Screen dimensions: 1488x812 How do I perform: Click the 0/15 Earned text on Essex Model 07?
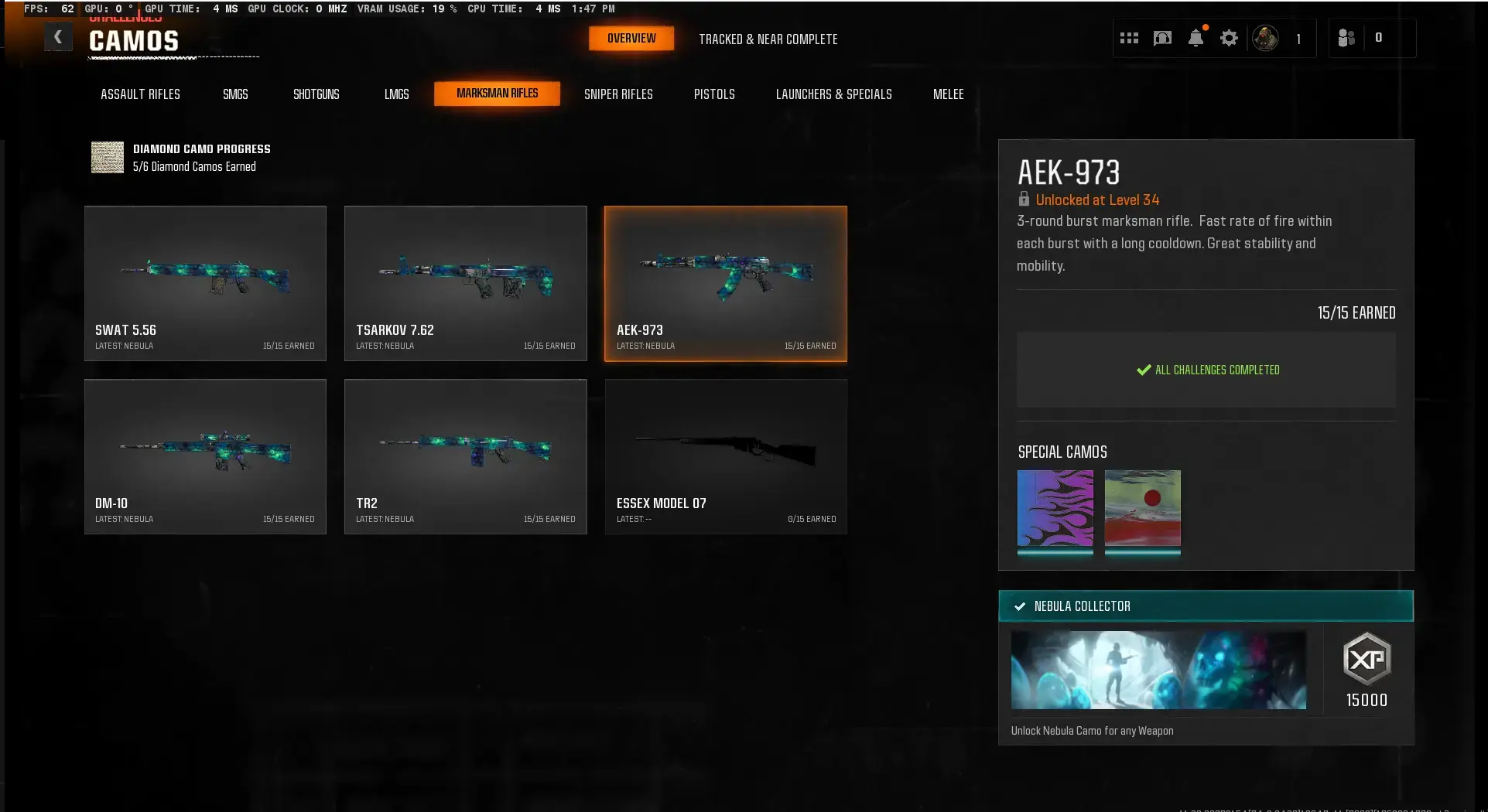tap(812, 520)
